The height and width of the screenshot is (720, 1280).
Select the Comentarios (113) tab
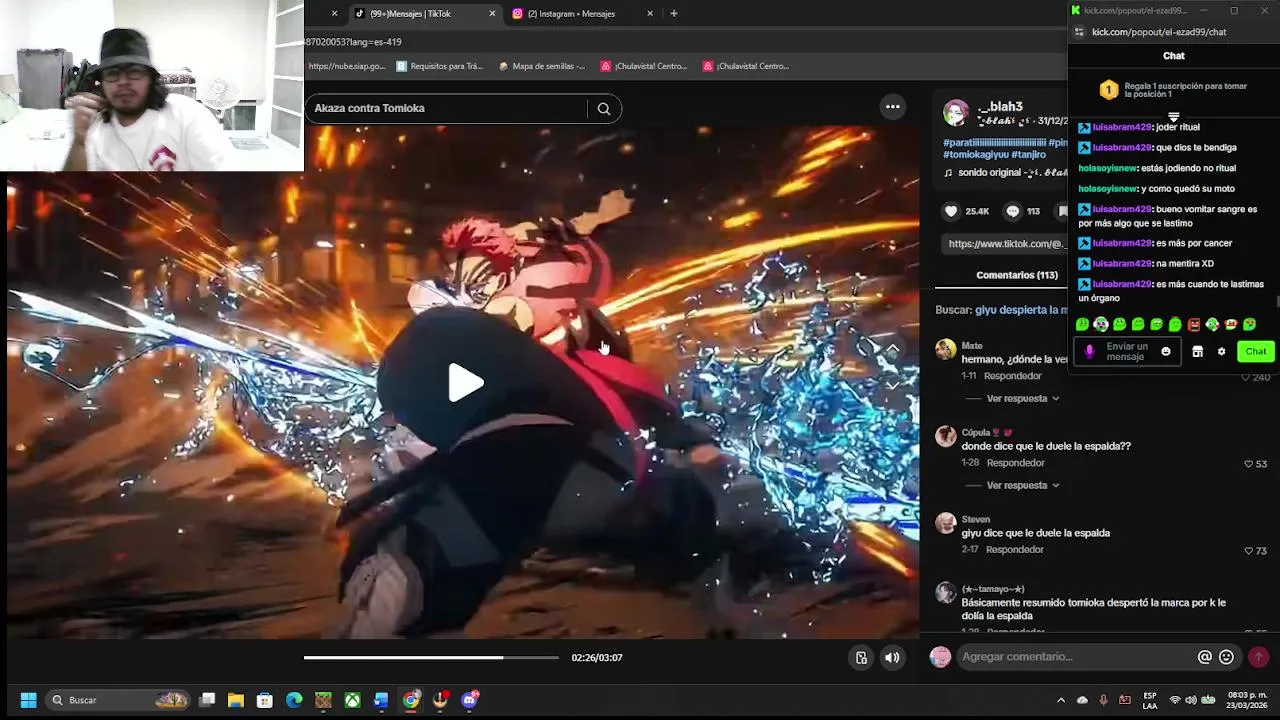coord(1017,275)
